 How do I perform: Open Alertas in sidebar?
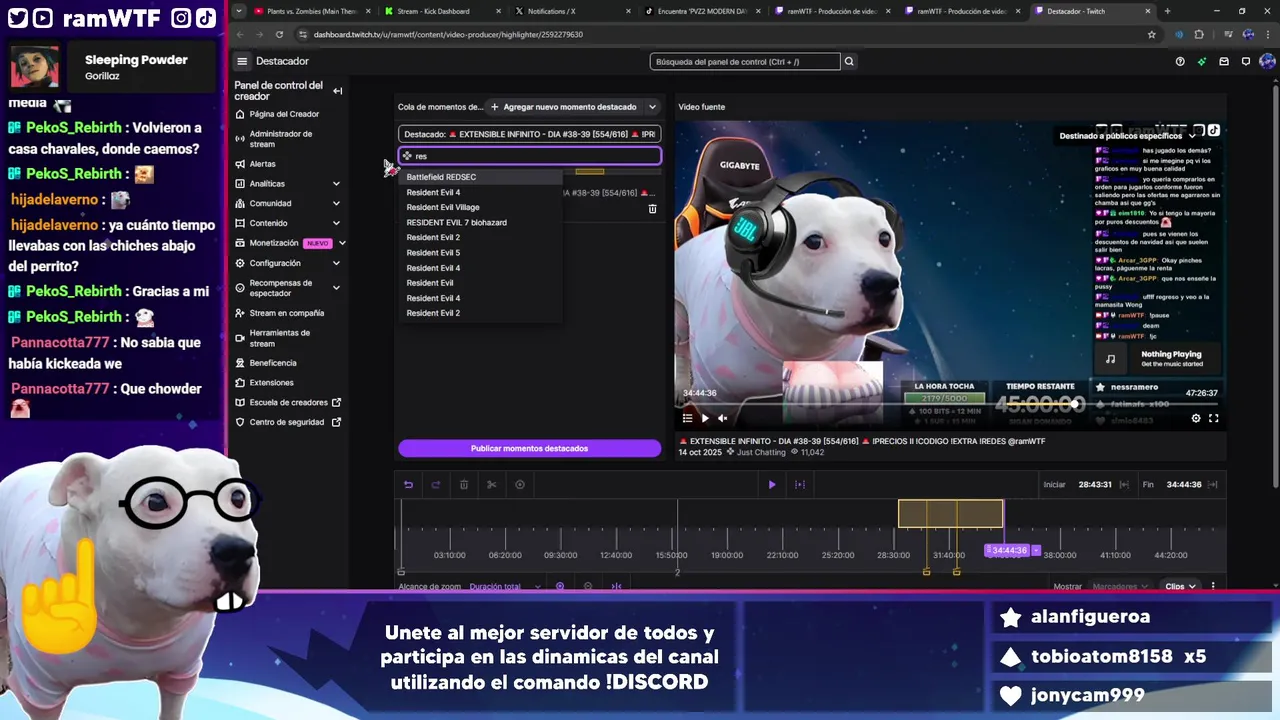click(262, 164)
